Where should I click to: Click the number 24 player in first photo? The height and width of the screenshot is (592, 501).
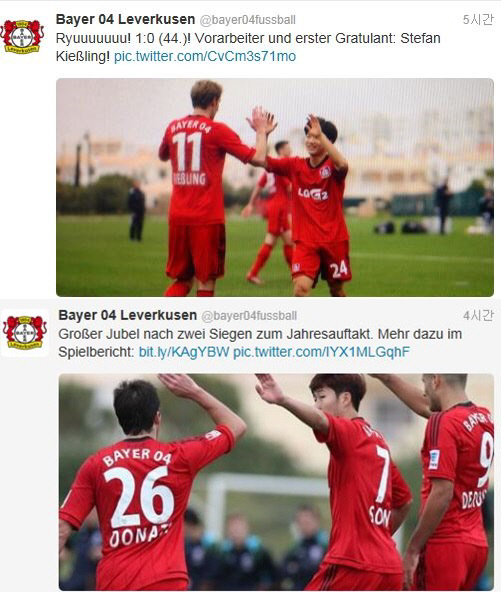pos(319,206)
